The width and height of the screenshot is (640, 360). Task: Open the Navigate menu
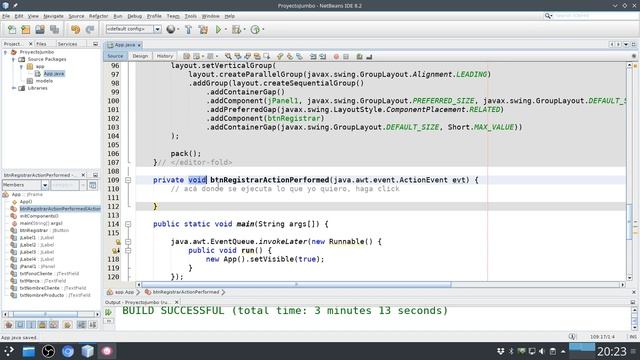53,16
